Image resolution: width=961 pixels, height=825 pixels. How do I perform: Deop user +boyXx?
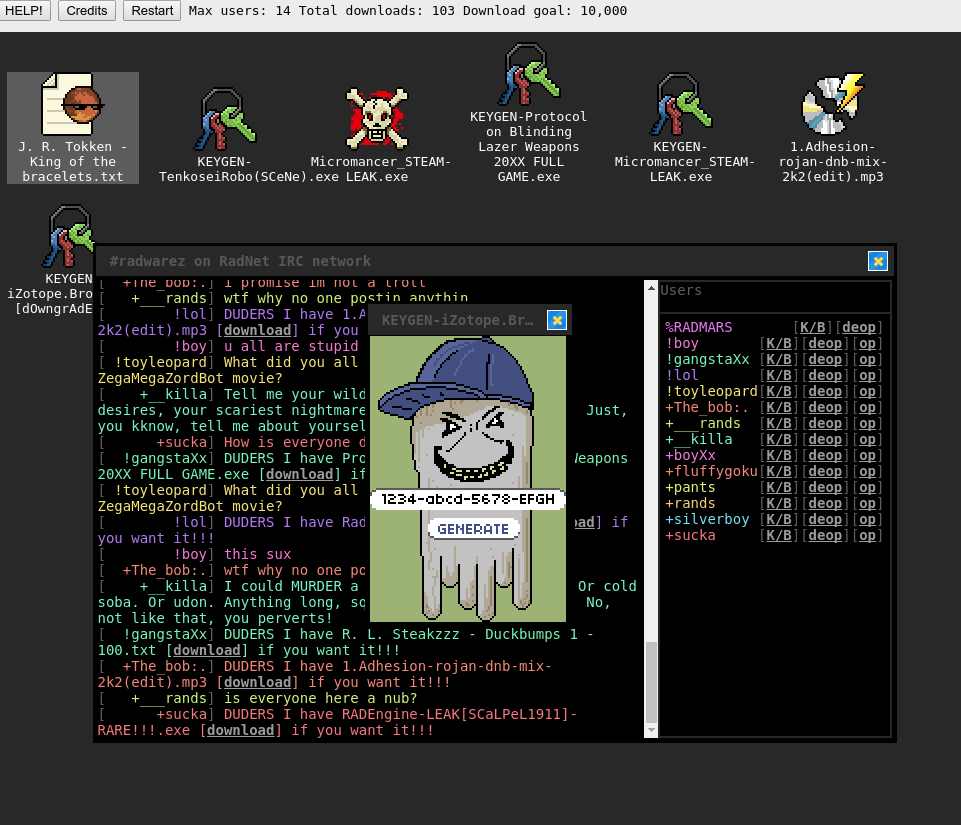(825, 455)
